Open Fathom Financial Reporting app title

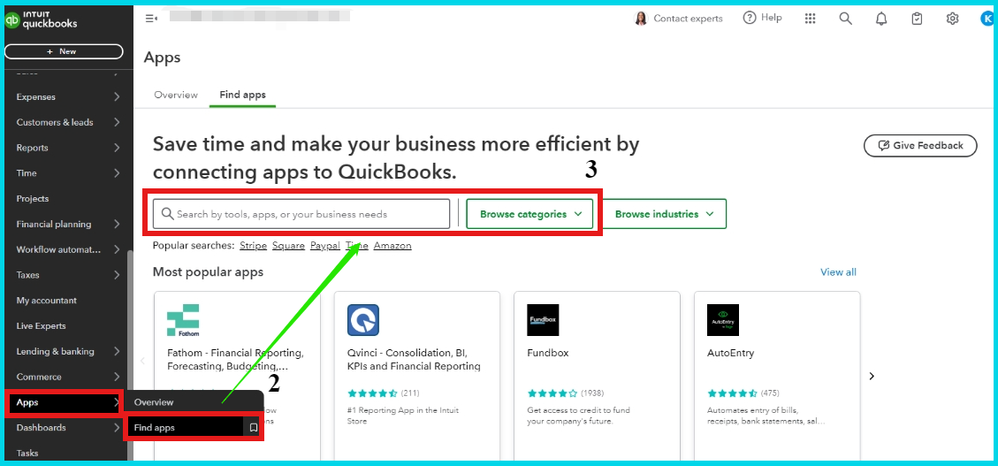point(235,359)
